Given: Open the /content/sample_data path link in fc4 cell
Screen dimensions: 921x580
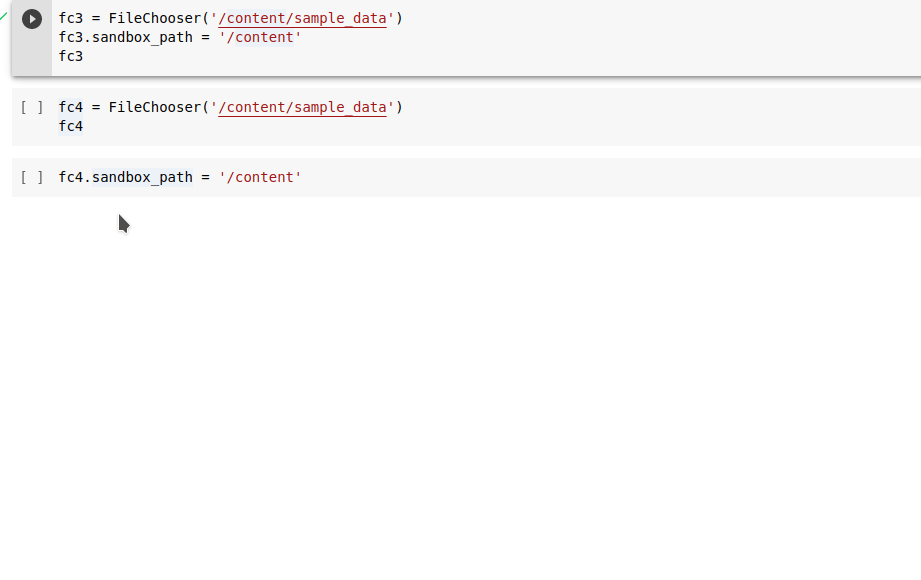Looking at the screenshot, I should point(303,107).
